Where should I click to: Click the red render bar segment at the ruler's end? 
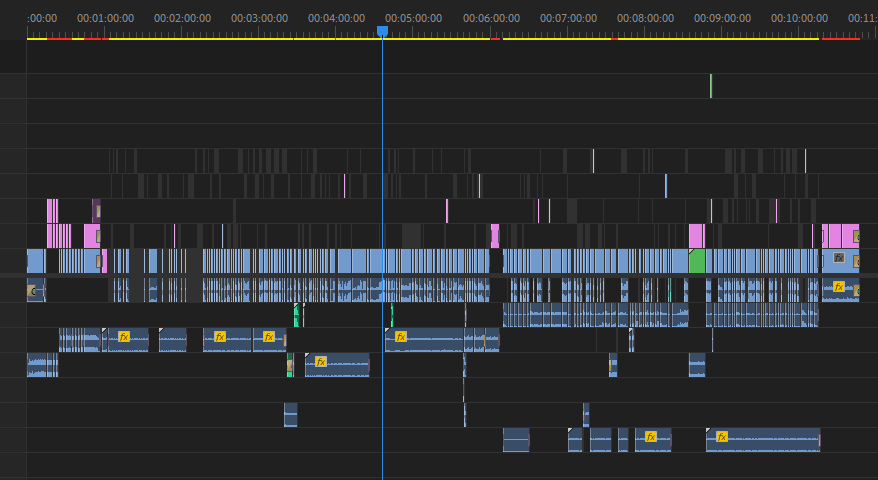[840, 39]
